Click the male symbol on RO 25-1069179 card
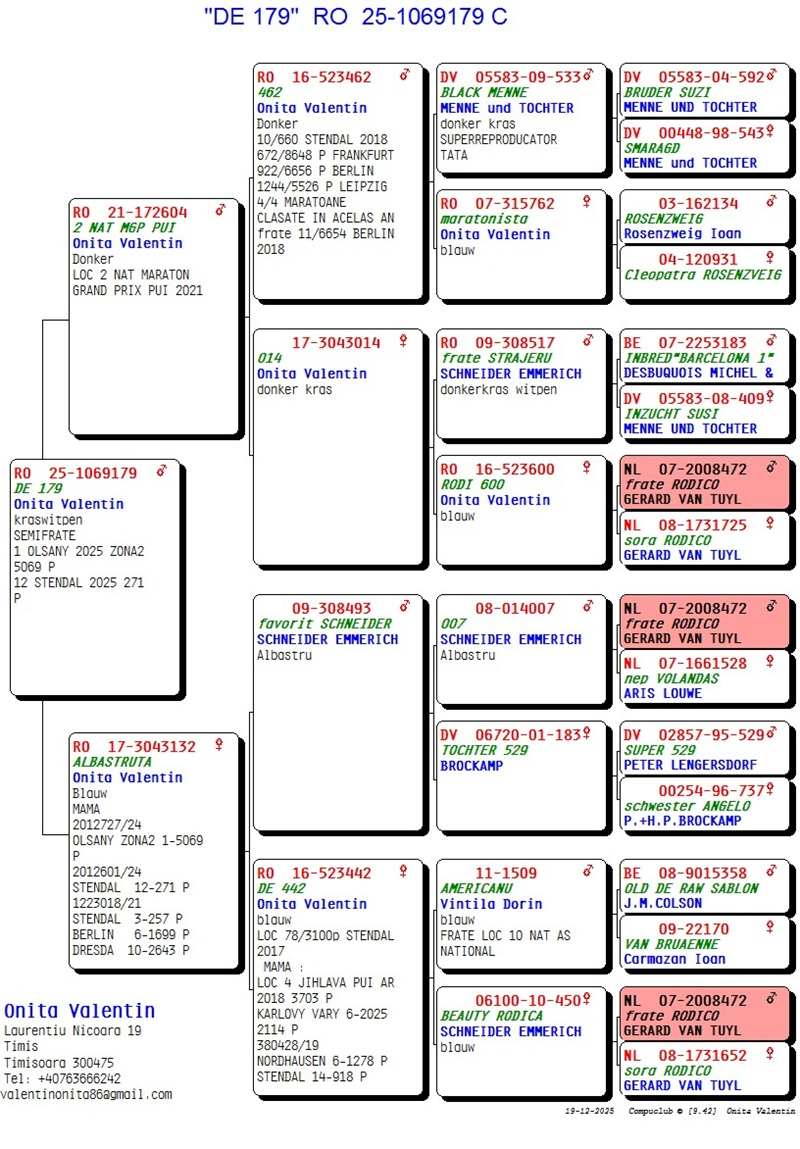This screenshot has width=800, height=1149. 162,472
